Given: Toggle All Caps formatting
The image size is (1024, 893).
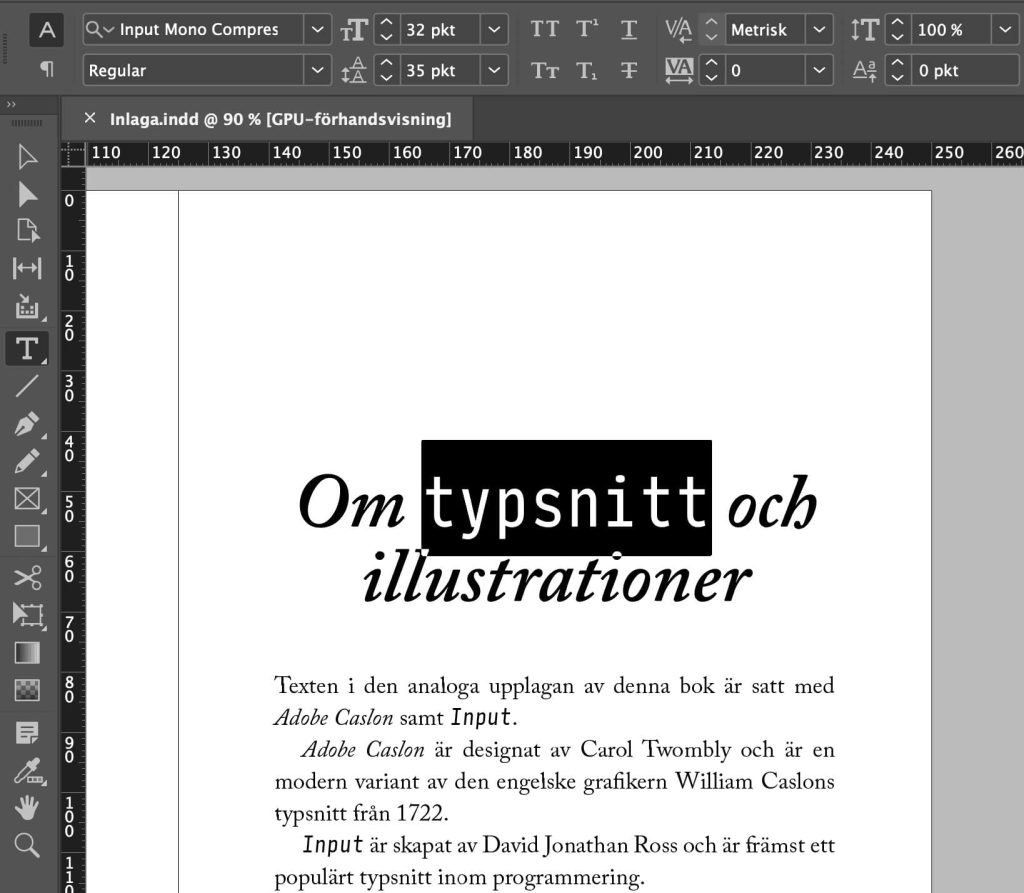Looking at the screenshot, I should click(x=545, y=30).
